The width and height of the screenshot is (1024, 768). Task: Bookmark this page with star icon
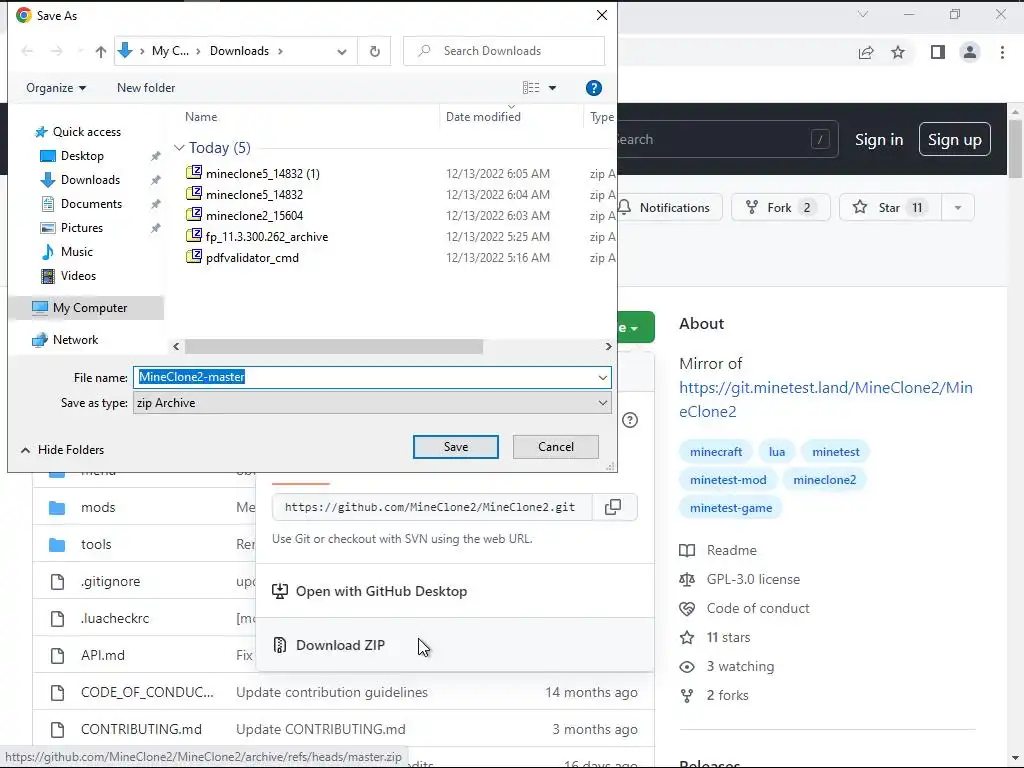click(x=898, y=52)
